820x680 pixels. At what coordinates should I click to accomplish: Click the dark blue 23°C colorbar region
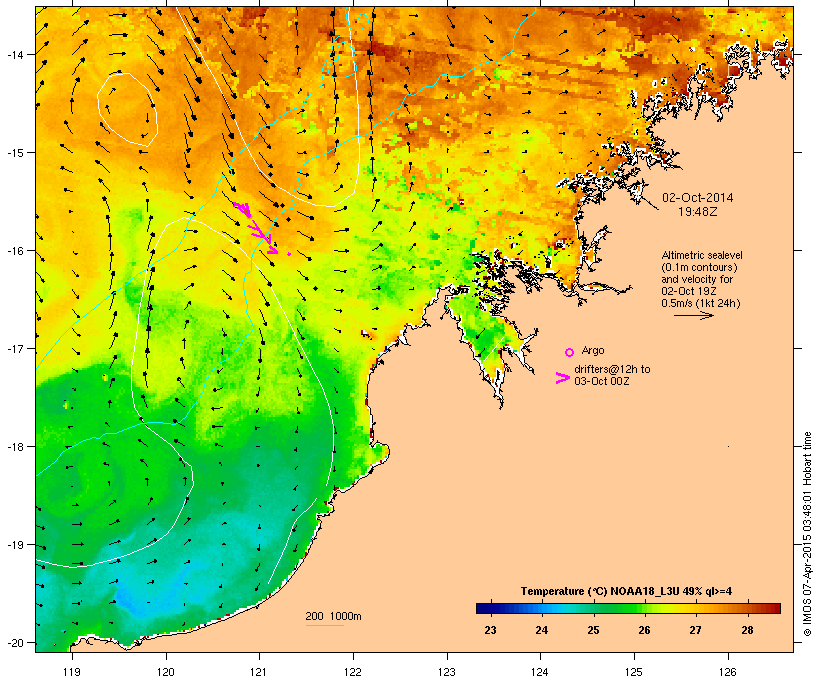(490, 608)
